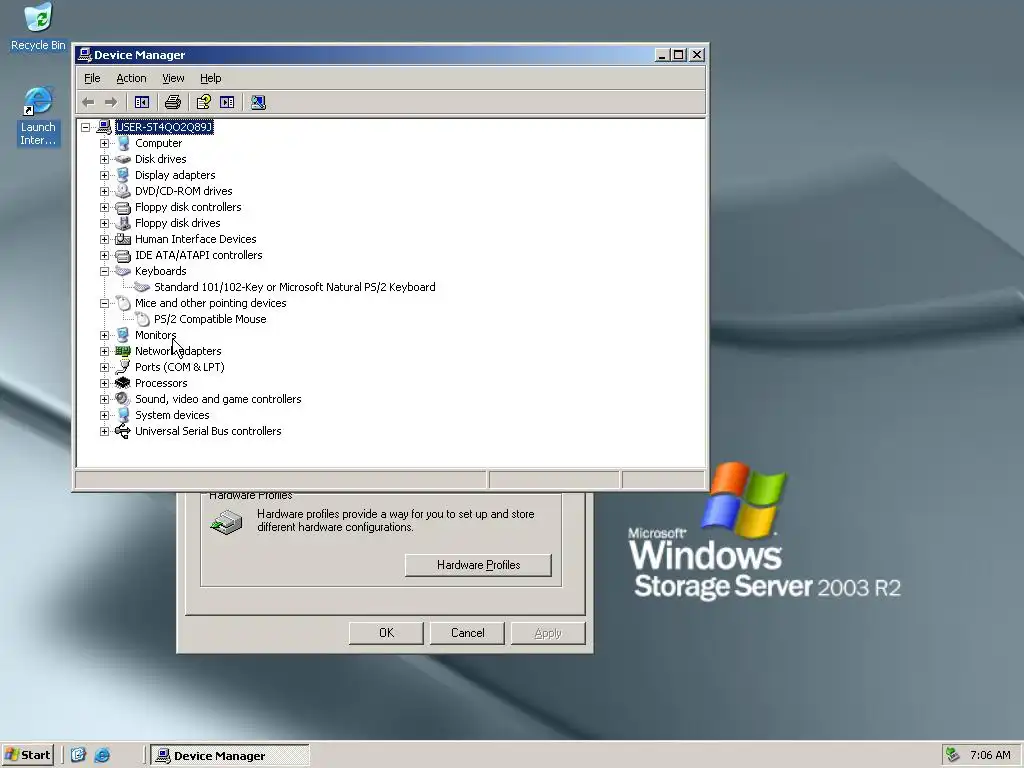Select the Network adapters icon

coord(123,351)
